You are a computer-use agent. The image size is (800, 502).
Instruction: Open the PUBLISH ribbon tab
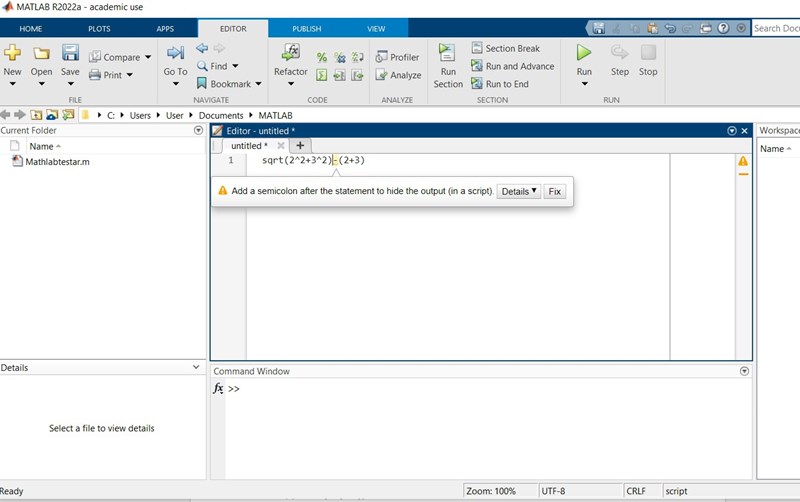pos(306,29)
